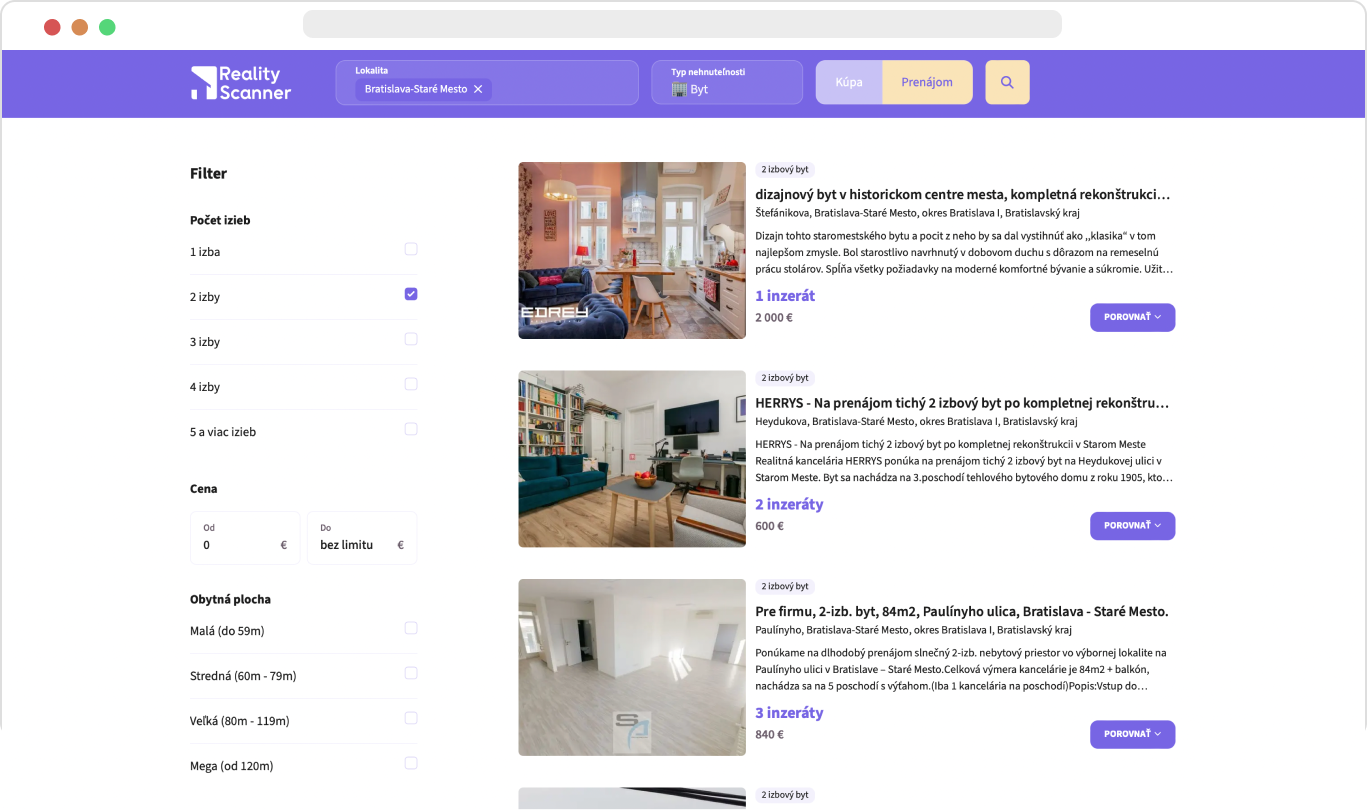
Task: Click the magnifying glass search button
Action: coord(1007,83)
